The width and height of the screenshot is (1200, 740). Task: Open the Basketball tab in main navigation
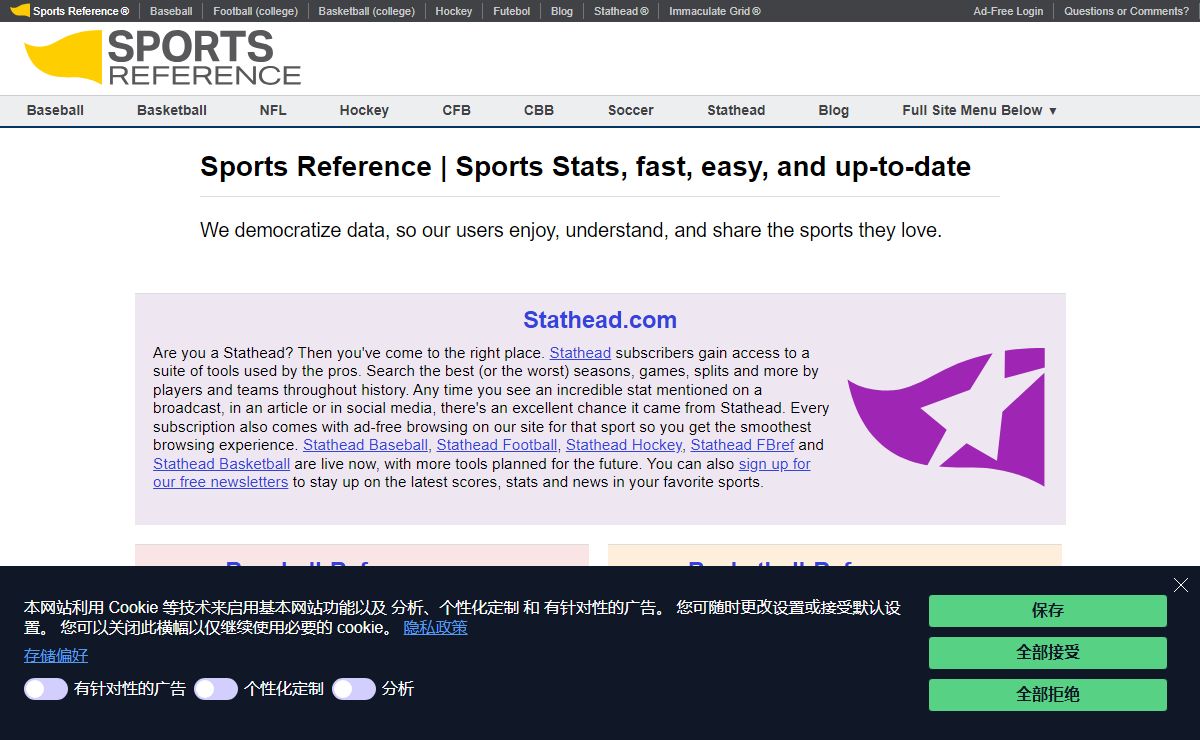click(x=172, y=110)
